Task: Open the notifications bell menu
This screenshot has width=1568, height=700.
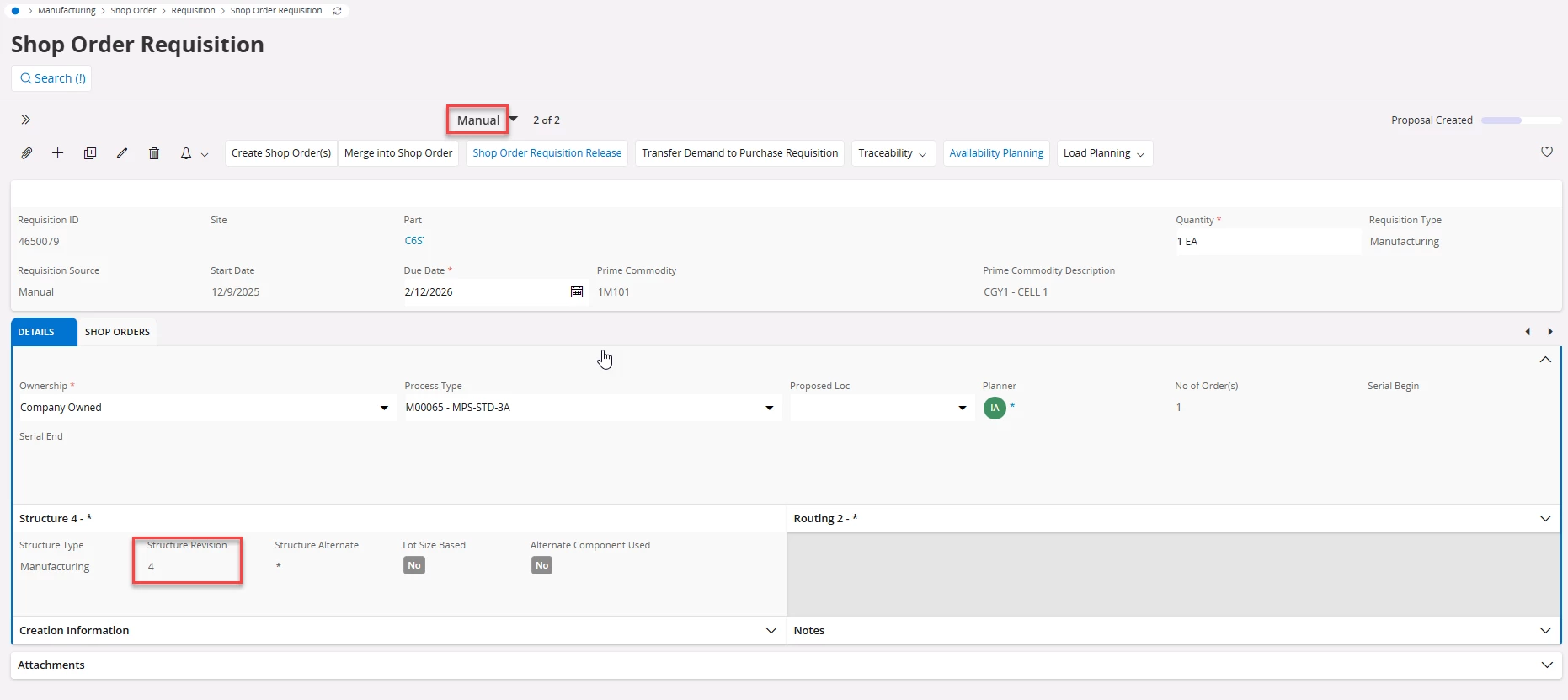Action: (x=194, y=153)
